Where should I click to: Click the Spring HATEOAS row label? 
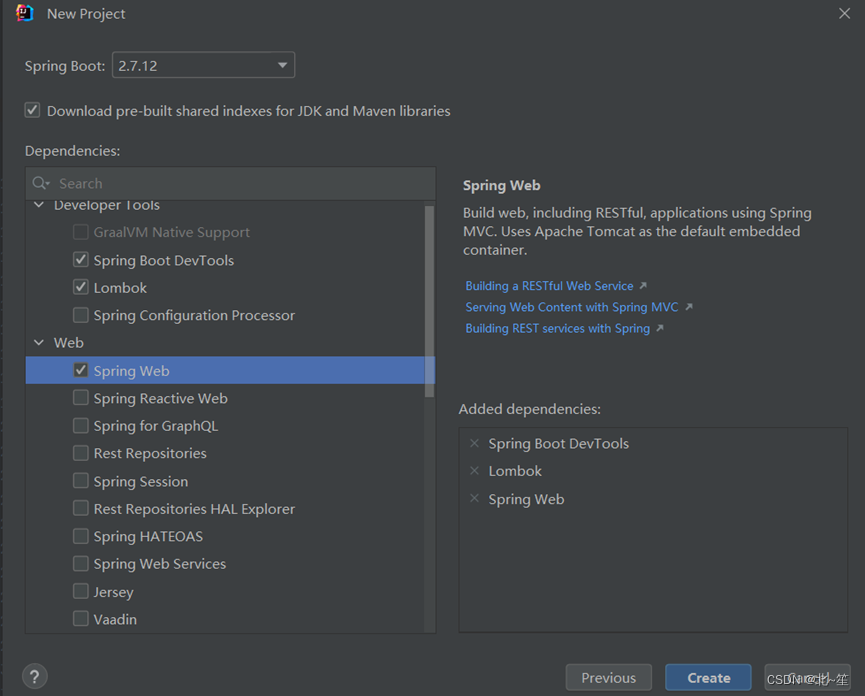click(148, 536)
